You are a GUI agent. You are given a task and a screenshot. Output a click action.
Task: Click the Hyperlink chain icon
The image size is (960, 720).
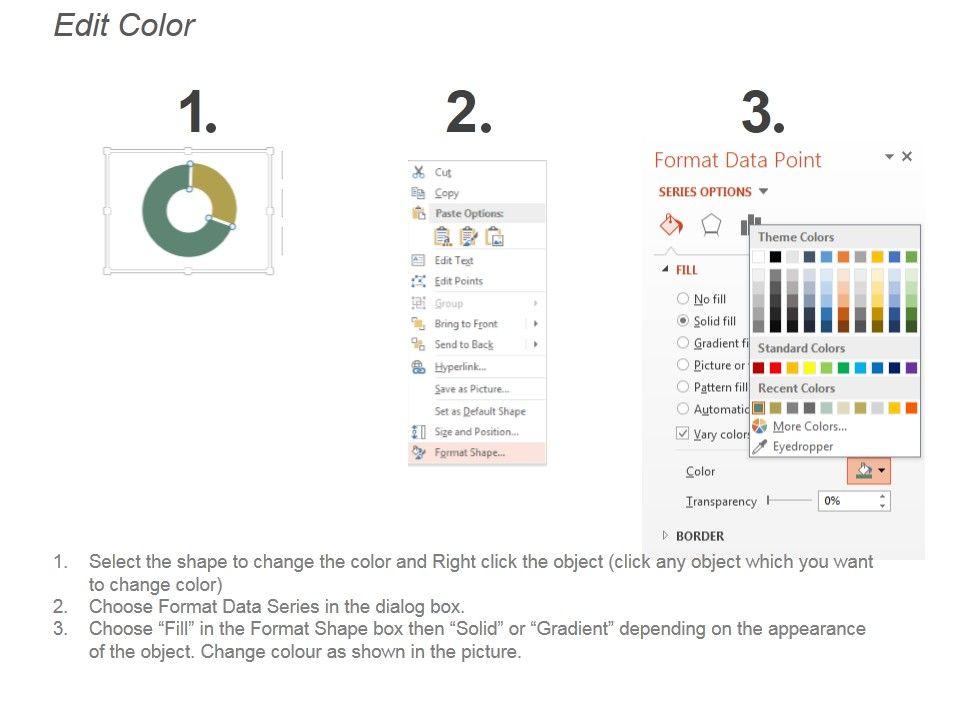pyautogui.click(x=419, y=367)
